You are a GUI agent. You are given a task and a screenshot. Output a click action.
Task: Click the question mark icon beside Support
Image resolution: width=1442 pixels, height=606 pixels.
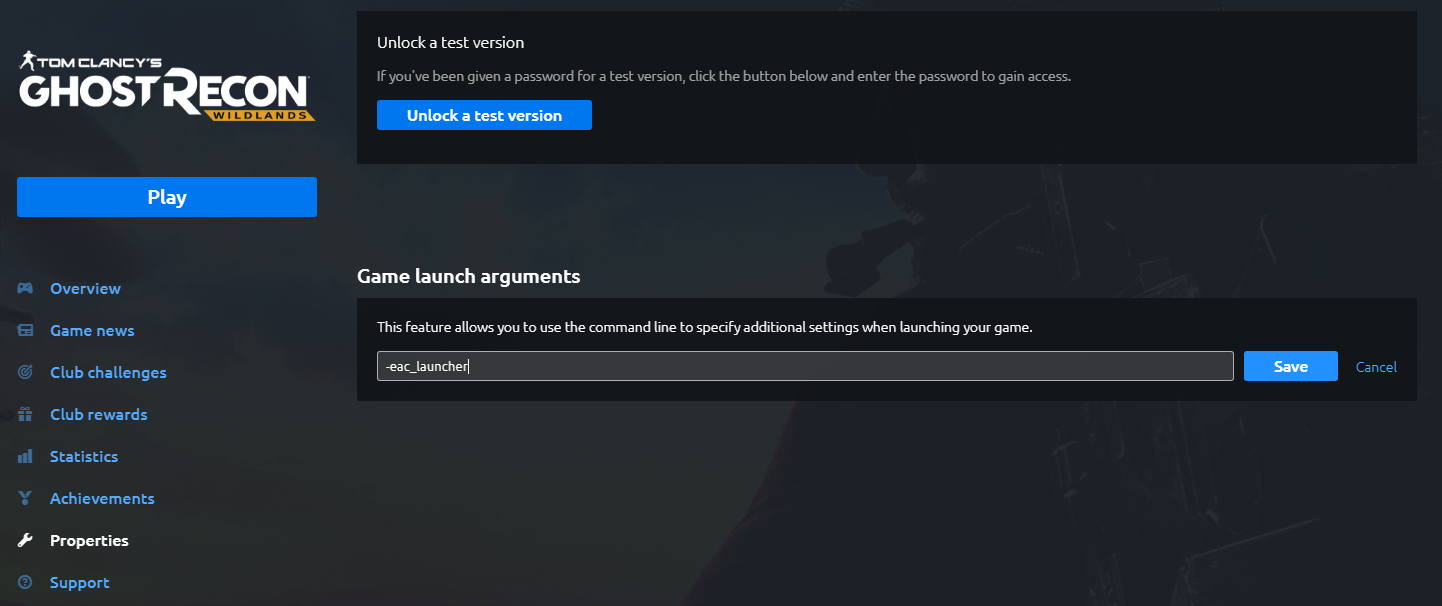pyautogui.click(x=25, y=582)
